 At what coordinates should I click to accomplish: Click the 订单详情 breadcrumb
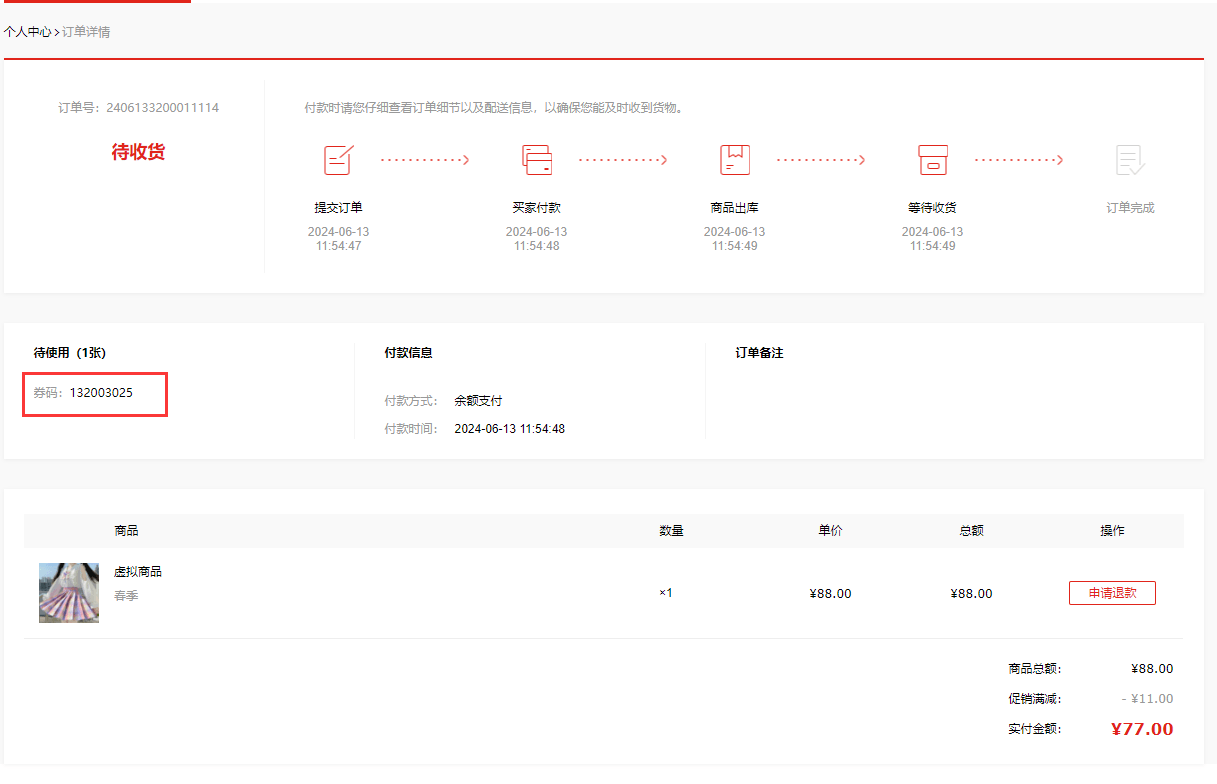[86, 32]
